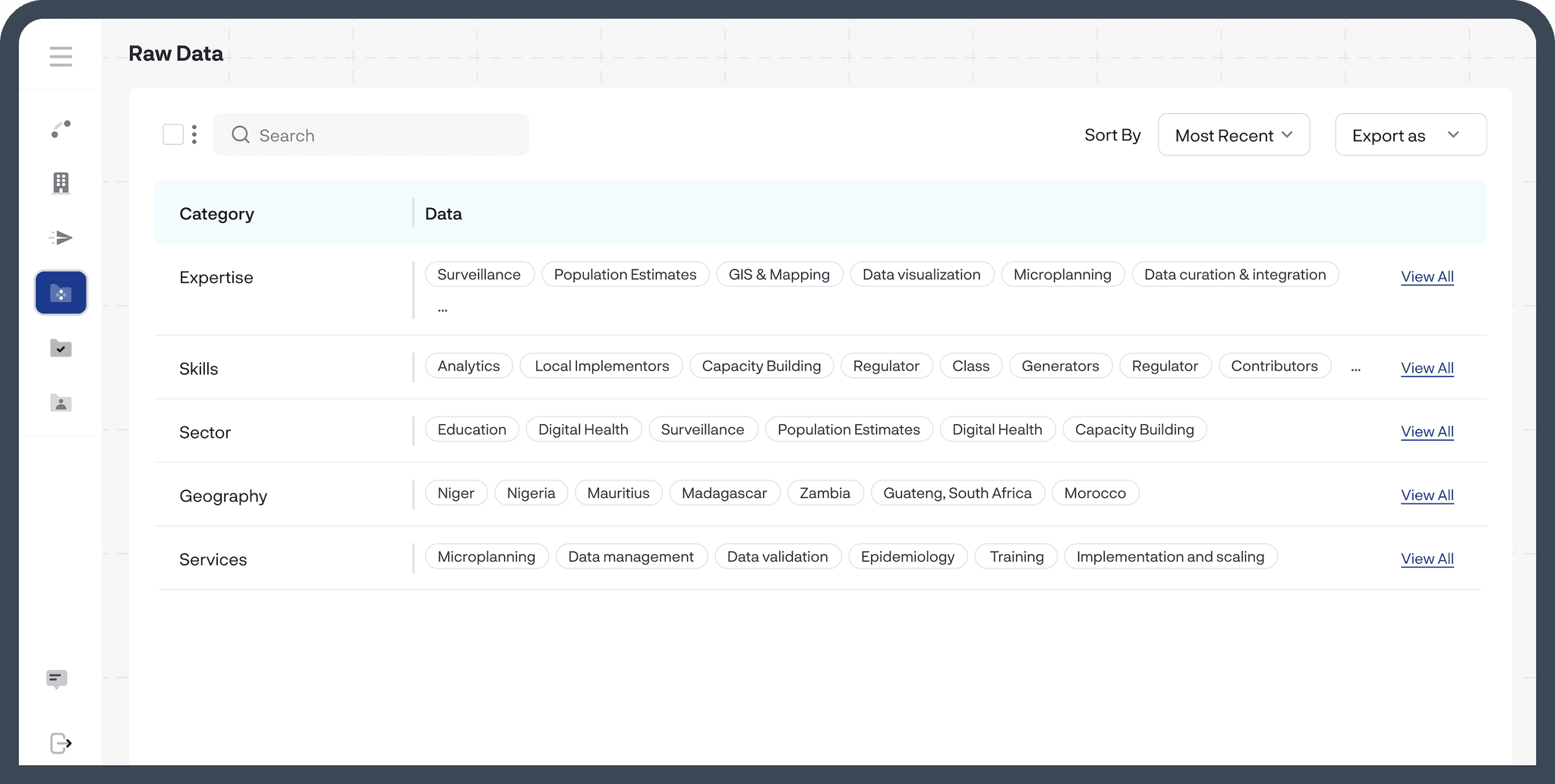Click the Expertise category label
The height and width of the screenshot is (784, 1555).
pyautogui.click(x=216, y=278)
